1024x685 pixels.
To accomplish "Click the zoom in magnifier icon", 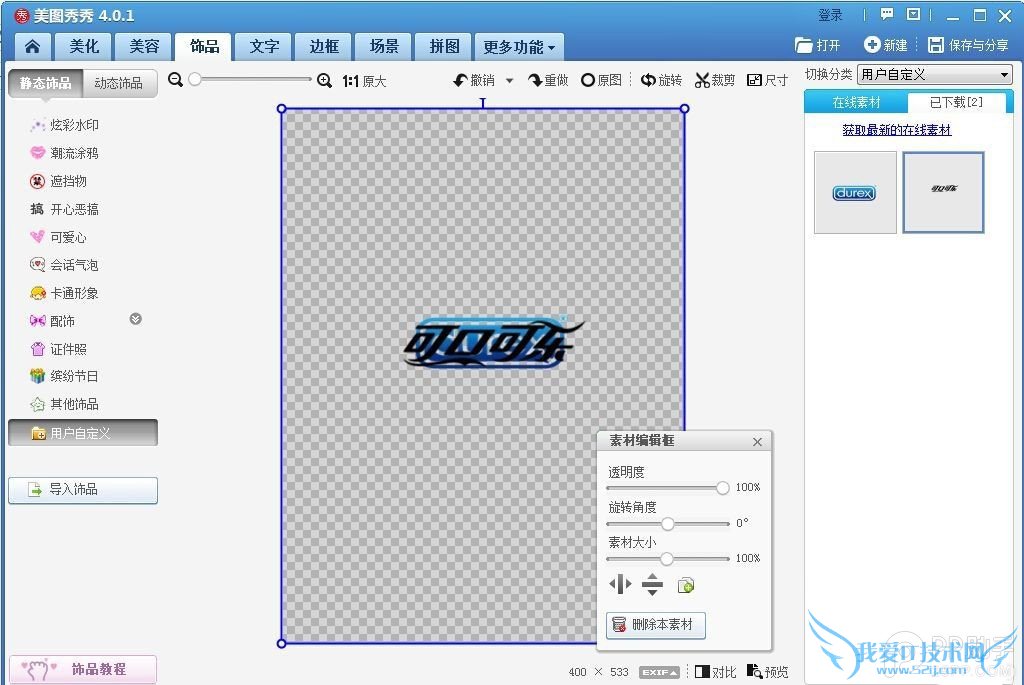I will [x=324, y=80].
